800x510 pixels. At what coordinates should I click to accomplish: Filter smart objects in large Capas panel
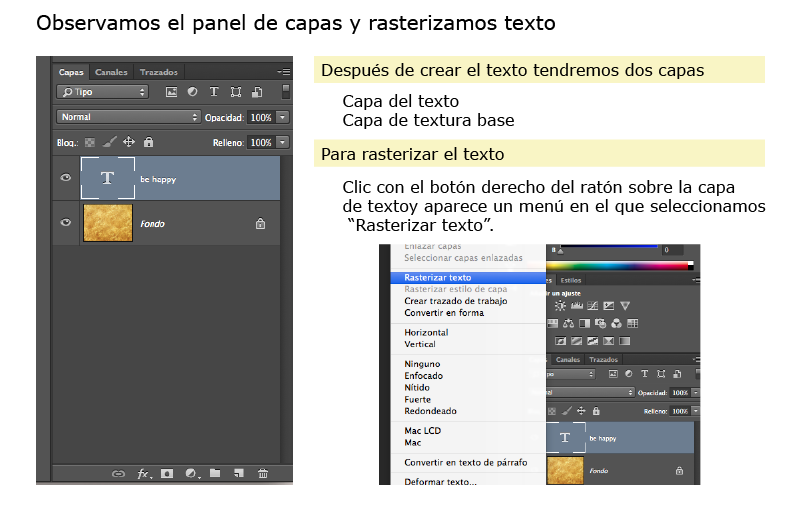(x=257, y=92)
